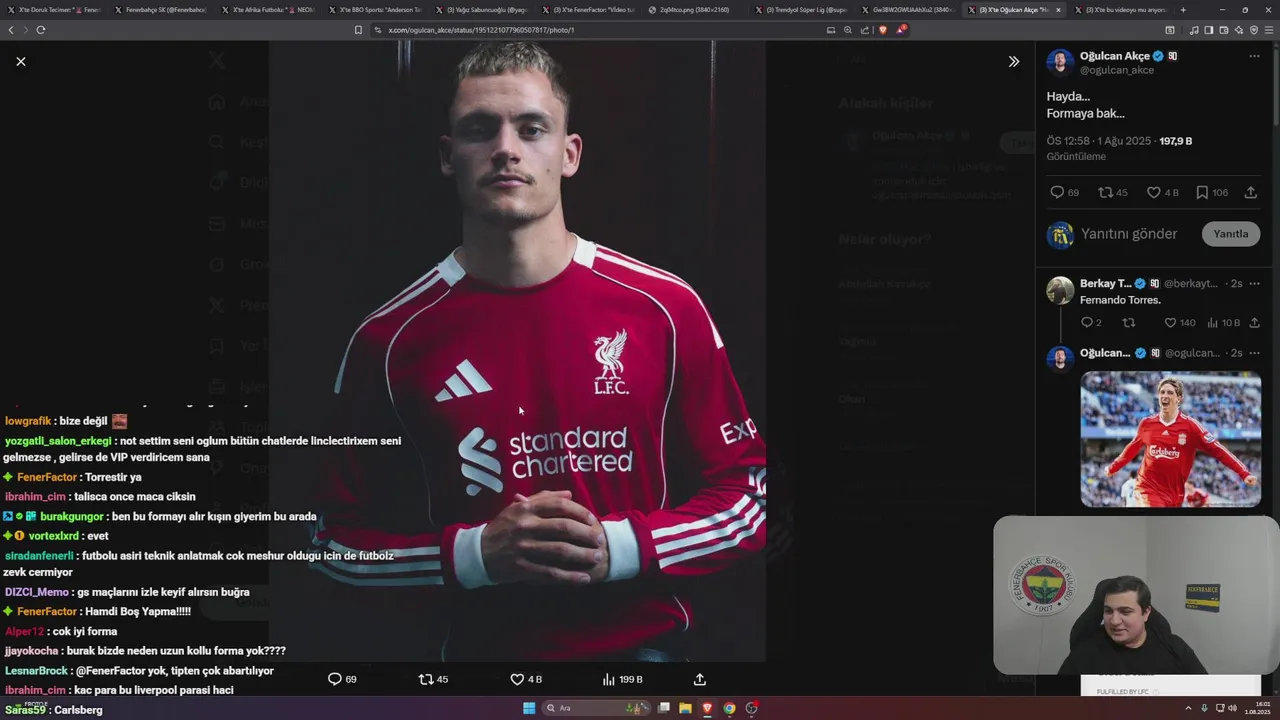The width and height of the screenshot is (1280, 720).
Task: Show hidden system tray icons
Action: (x=1189, y=708)
